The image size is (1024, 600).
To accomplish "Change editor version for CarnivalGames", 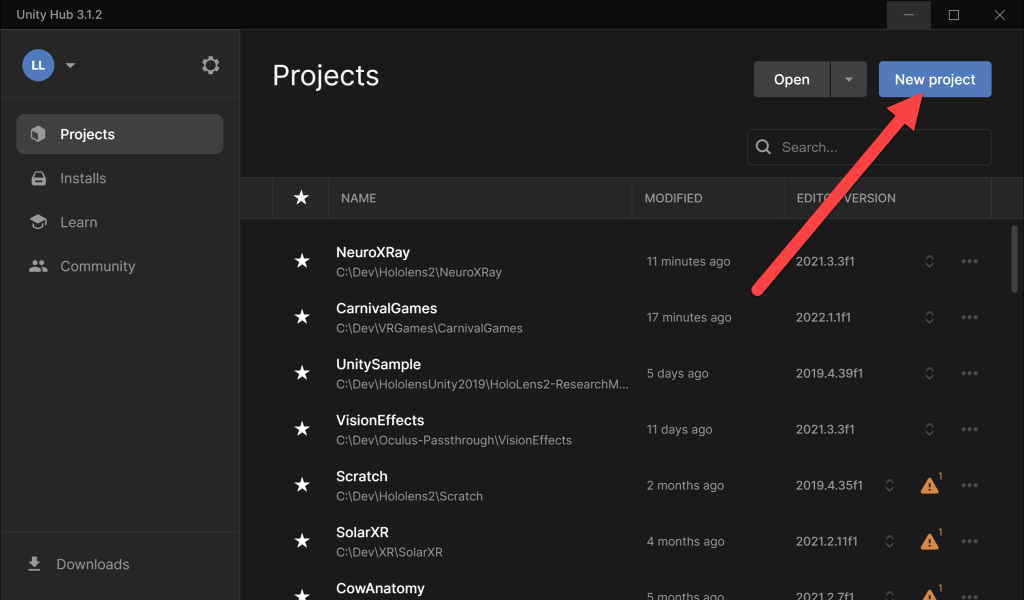I will coord(929,317).
